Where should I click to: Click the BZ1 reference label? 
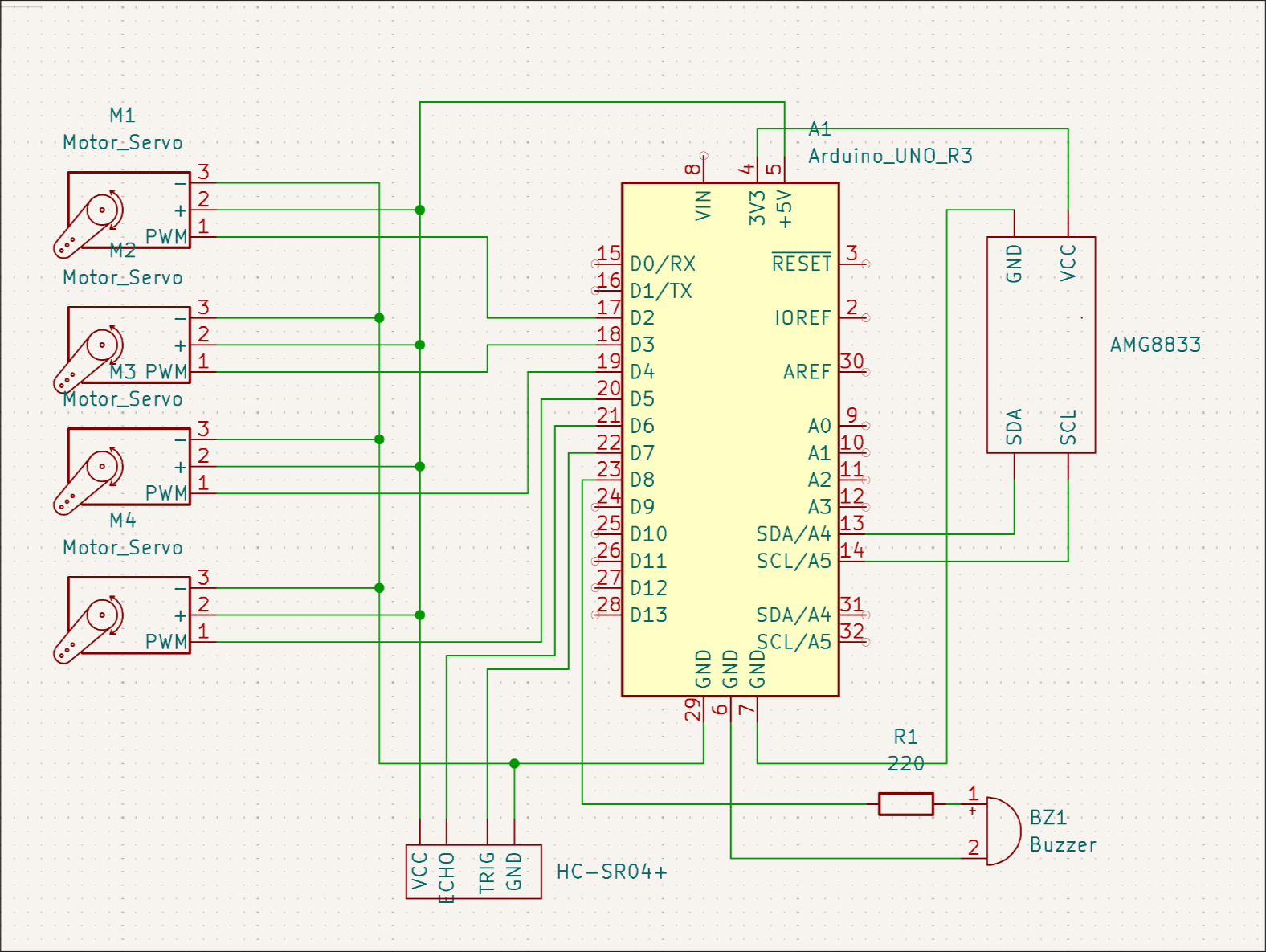(1049, 818)
